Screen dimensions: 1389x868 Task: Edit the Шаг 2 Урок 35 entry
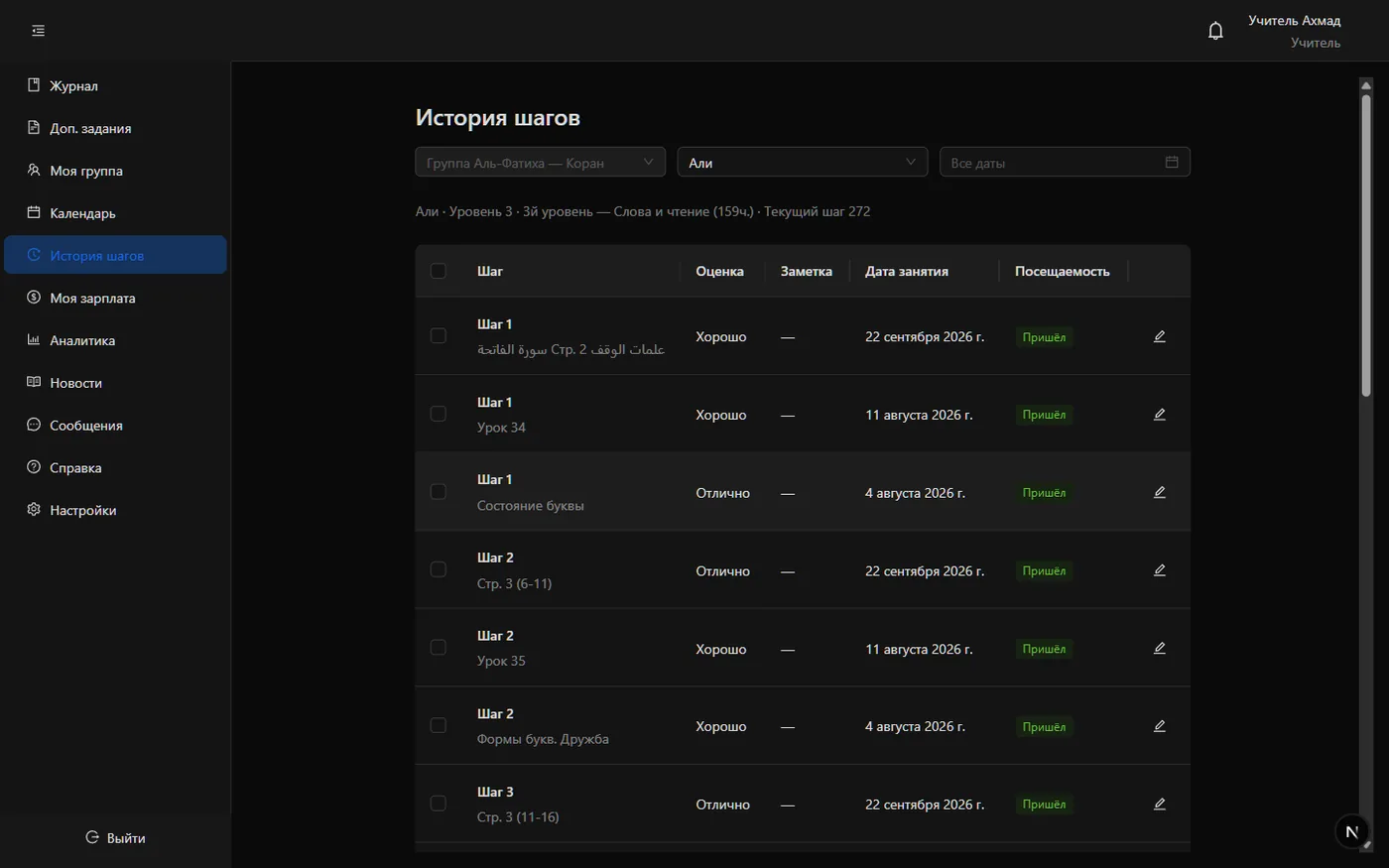[x=1159, y=649]
